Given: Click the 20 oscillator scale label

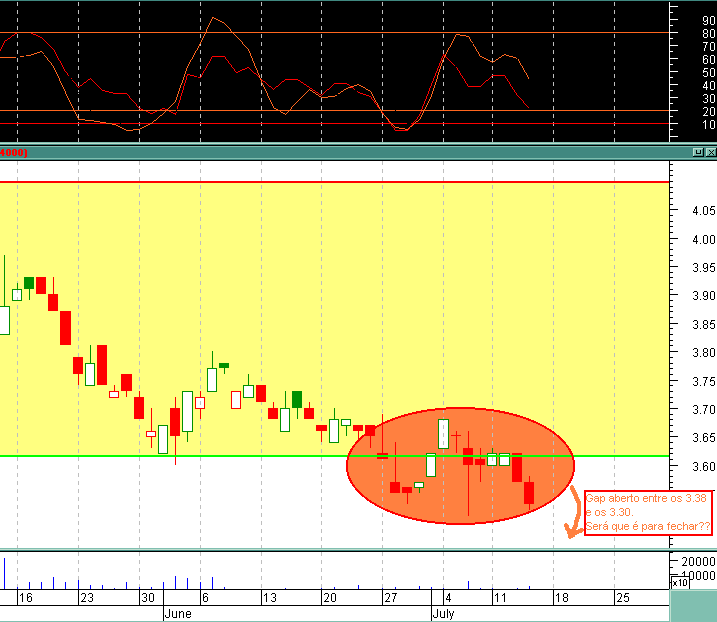Looking at the screenshot, I should click(x=709, y=112).
